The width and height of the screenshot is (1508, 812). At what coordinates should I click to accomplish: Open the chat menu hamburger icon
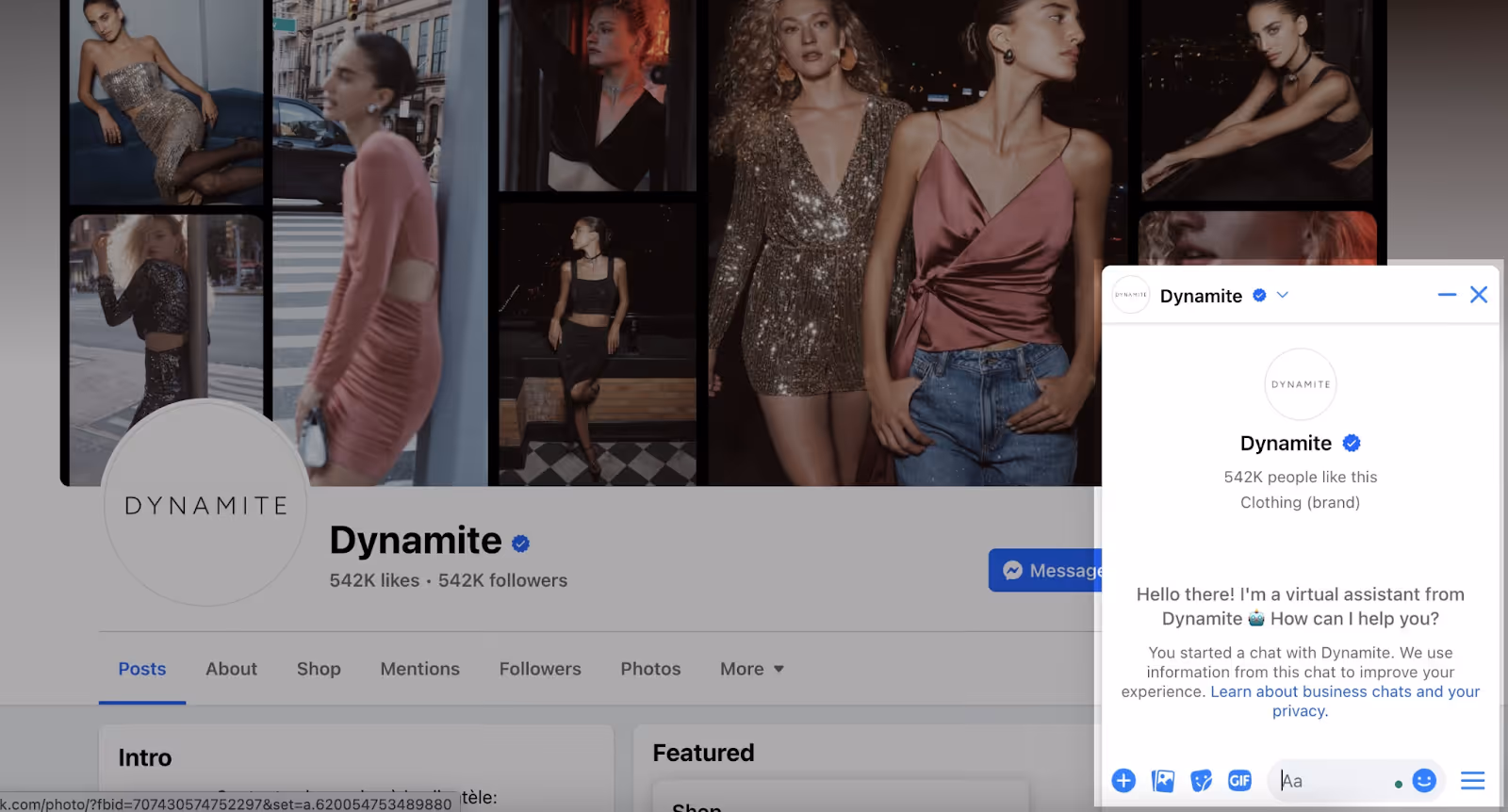click(x=1472, y=780)
